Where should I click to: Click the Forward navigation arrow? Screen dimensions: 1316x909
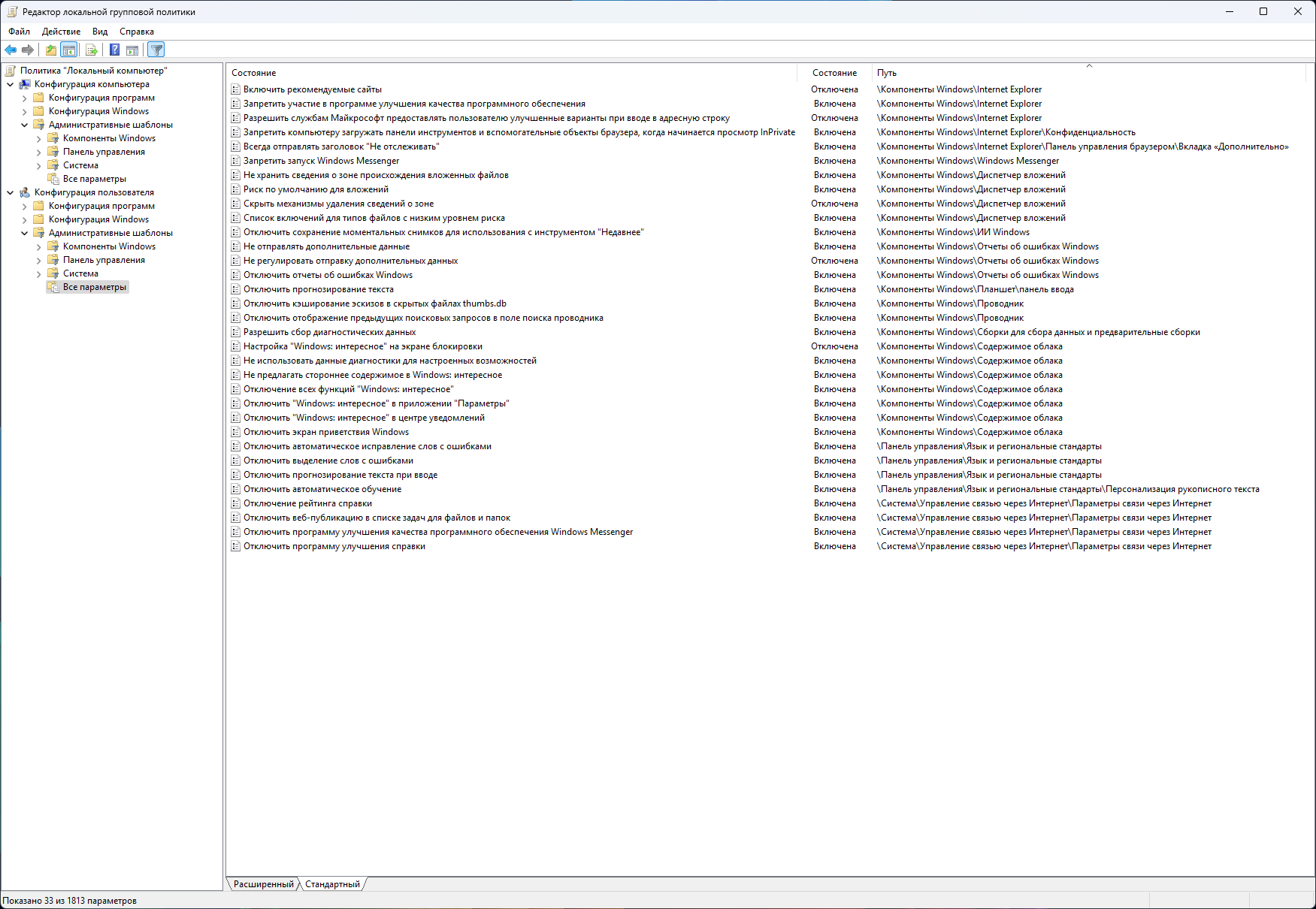(x=29, y=50)
